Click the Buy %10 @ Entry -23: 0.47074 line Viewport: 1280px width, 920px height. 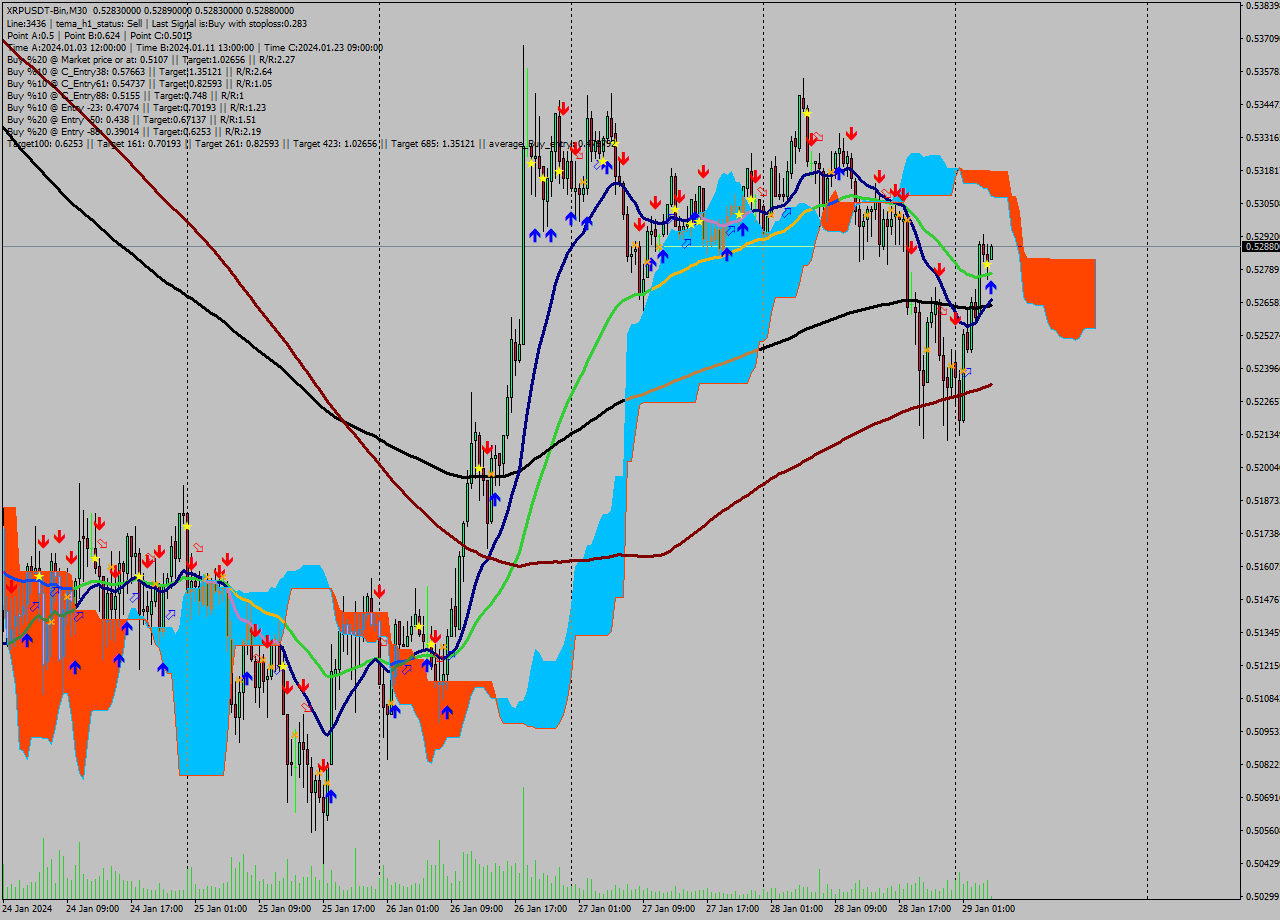click(x=136, y=107)
